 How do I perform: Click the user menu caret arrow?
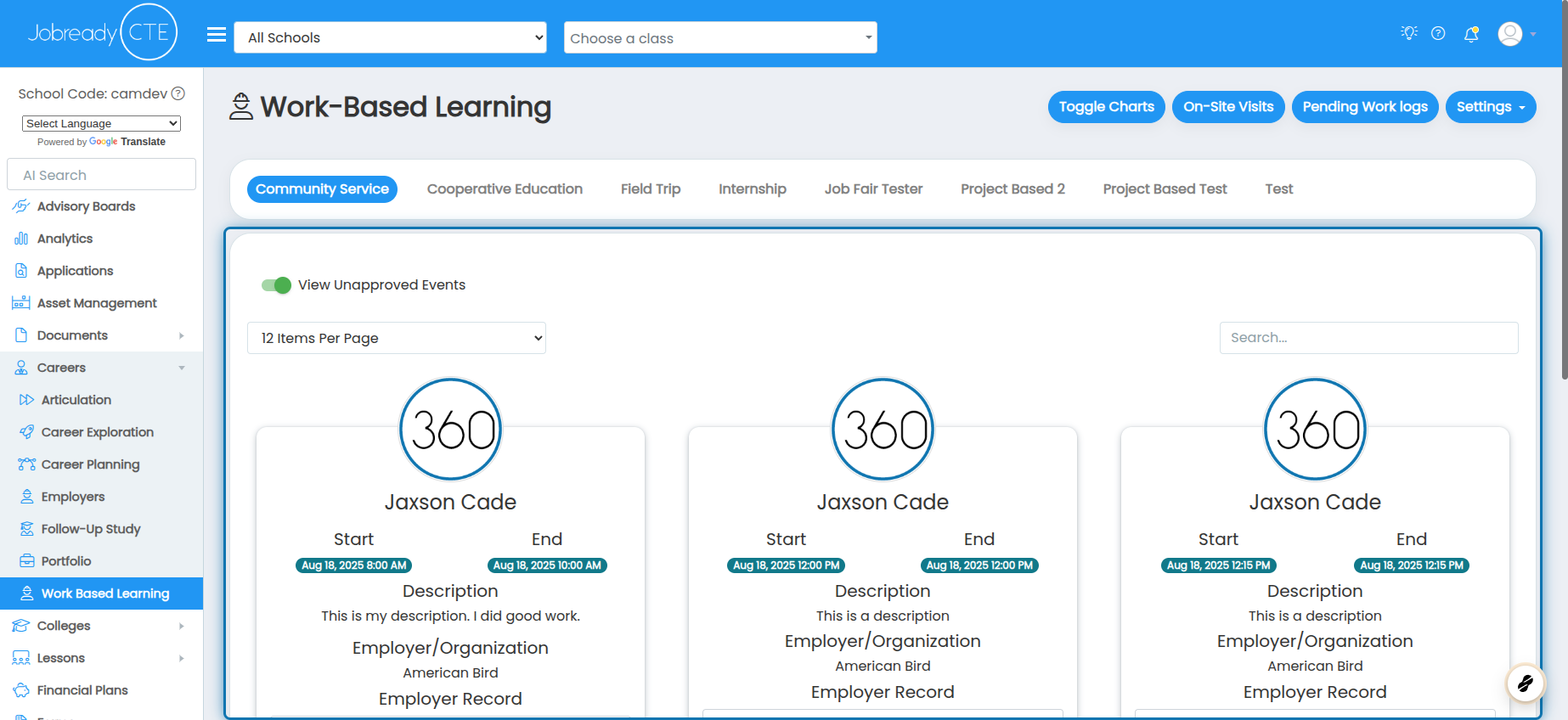click(1533, 35)
